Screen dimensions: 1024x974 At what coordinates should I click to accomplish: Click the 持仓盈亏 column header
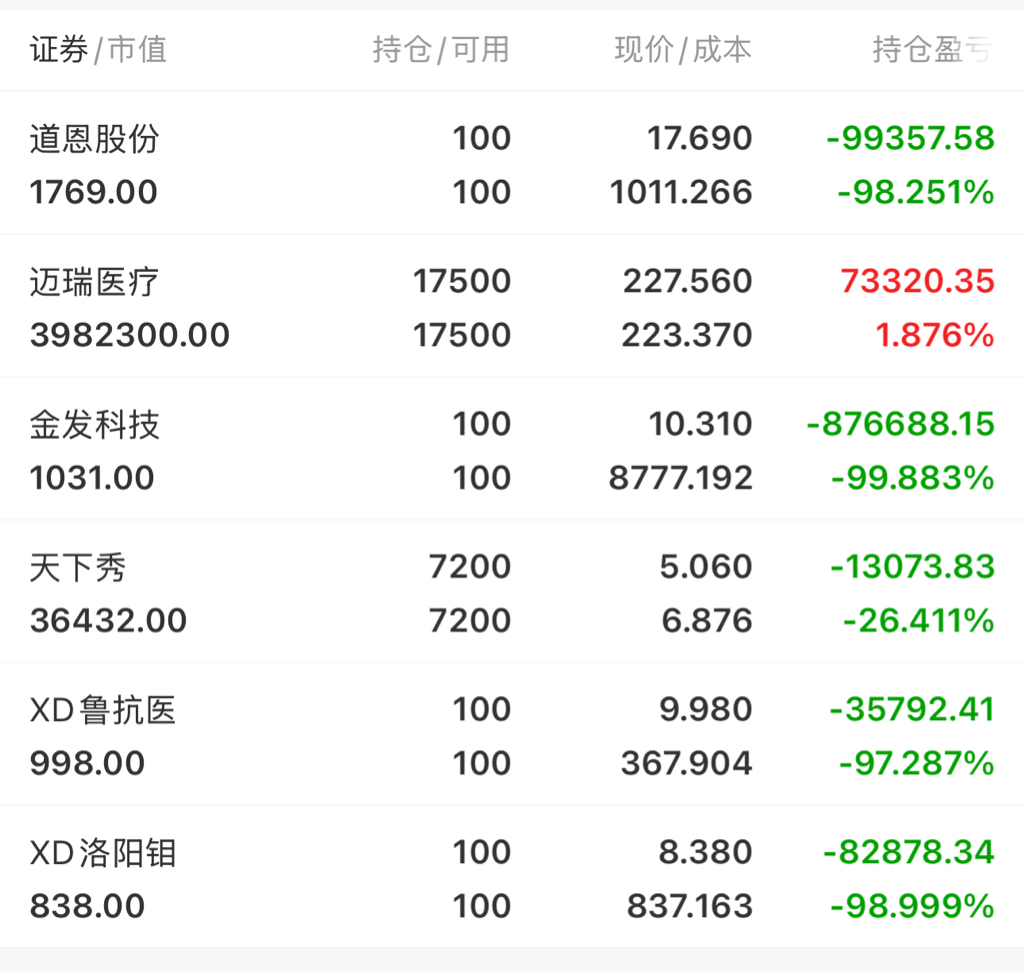(933, 50)
